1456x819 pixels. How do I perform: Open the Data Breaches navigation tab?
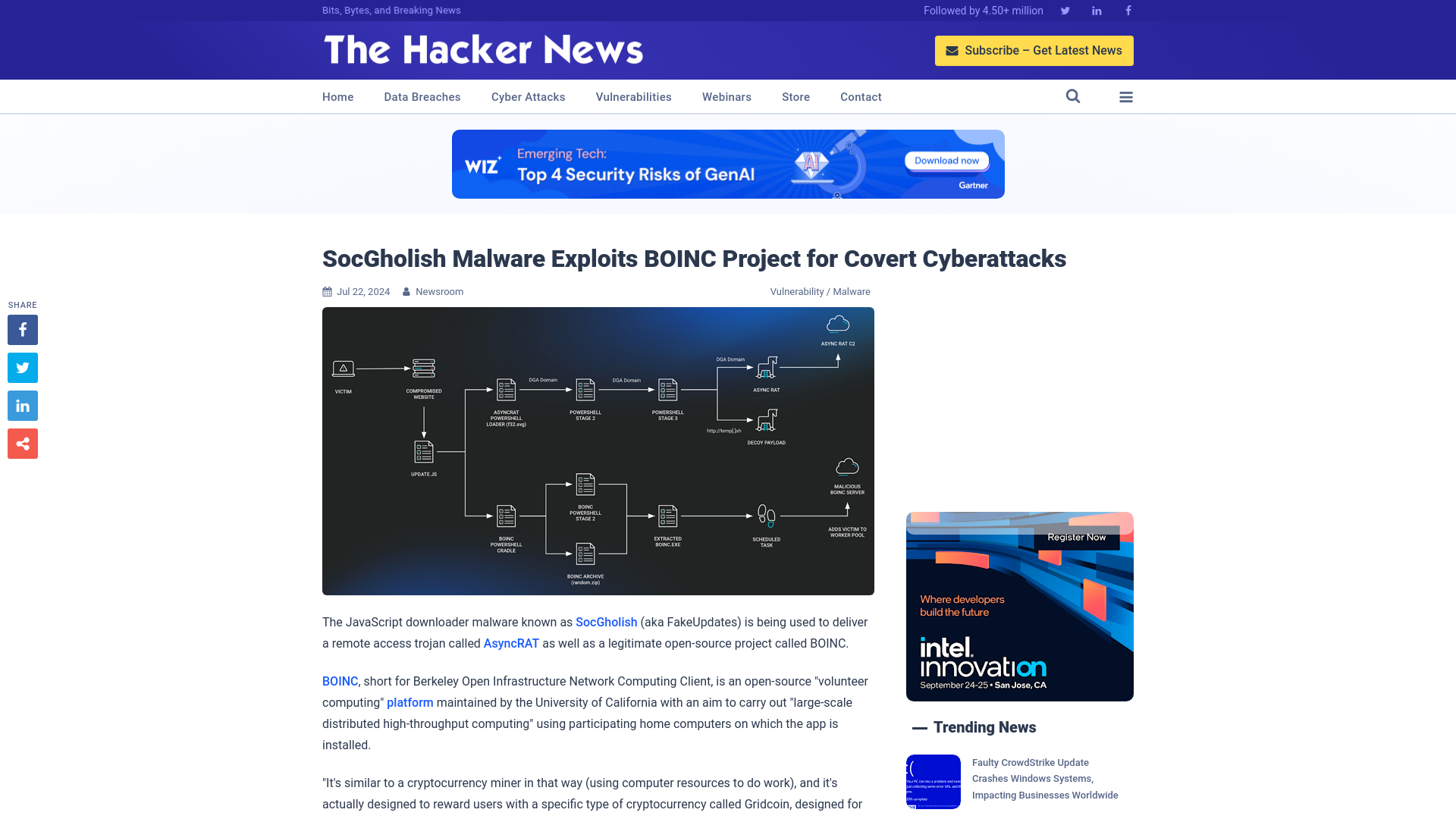click(x=422, y=96)
